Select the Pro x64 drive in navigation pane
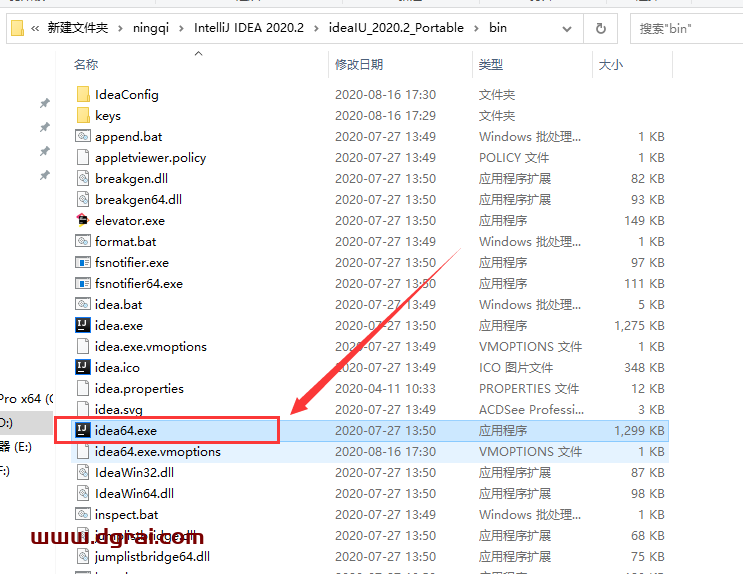The width and height of the screenshot is (743, 574). [27, 399]
